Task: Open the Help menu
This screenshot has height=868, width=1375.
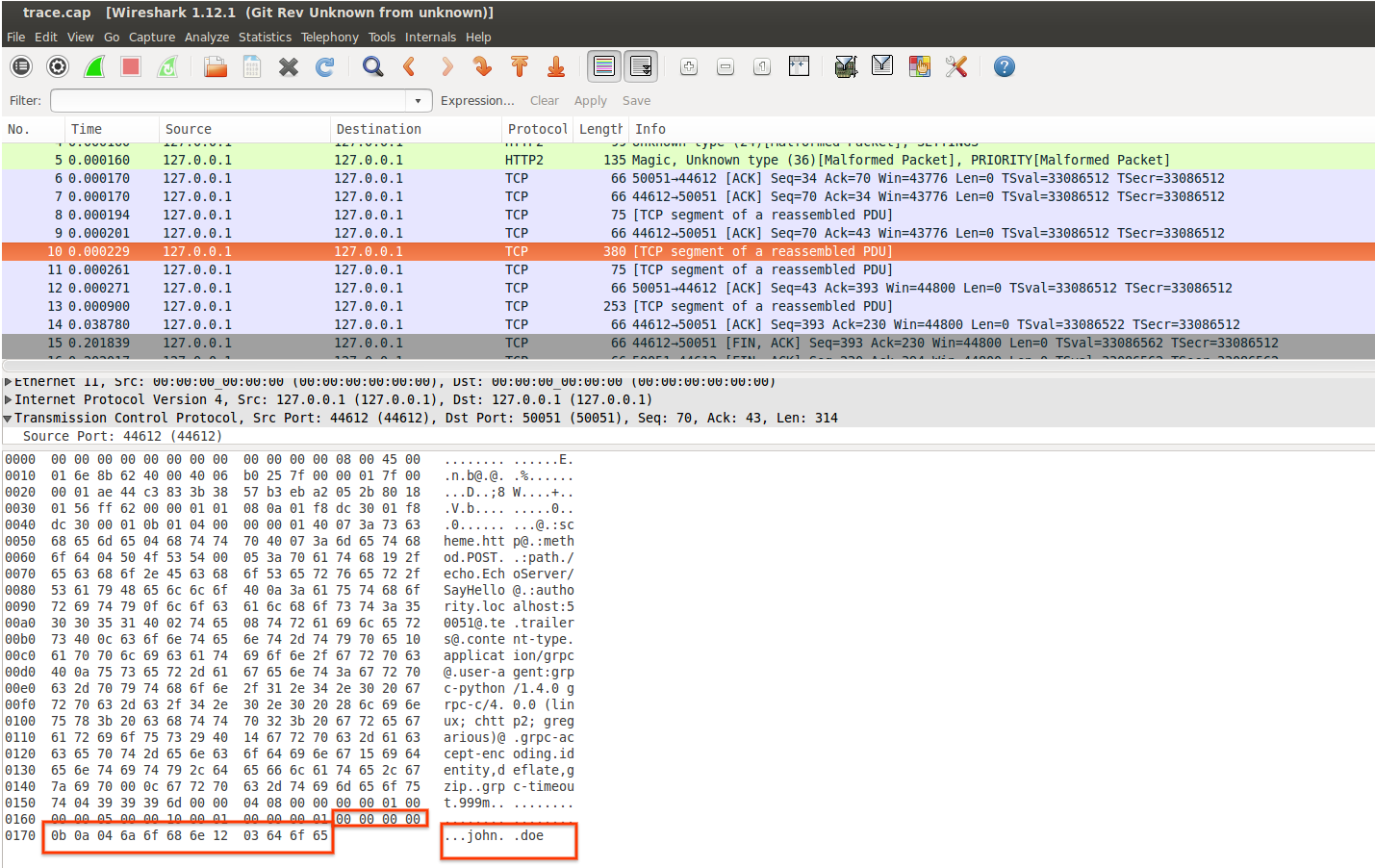Action: click(478, 37)
